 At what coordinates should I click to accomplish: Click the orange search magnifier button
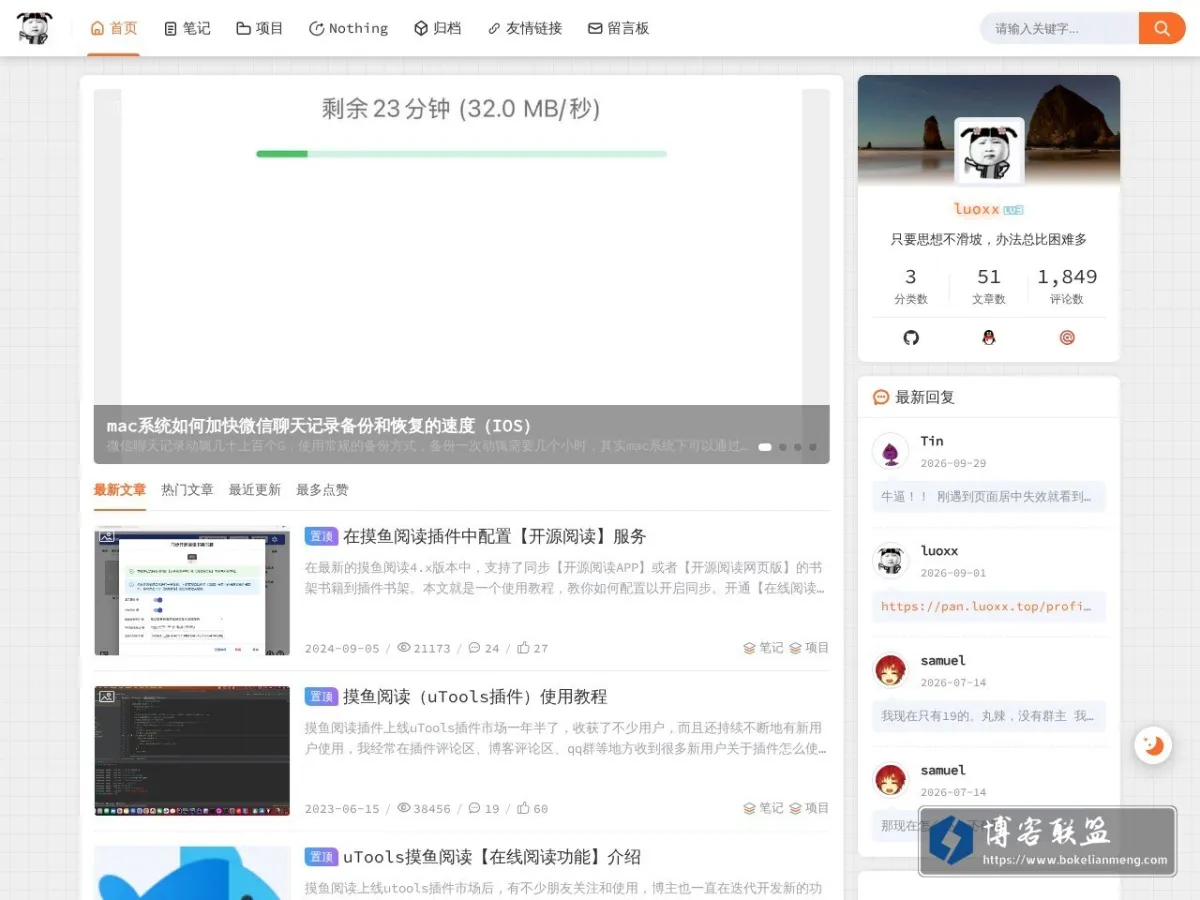(x=1162, y=28)
